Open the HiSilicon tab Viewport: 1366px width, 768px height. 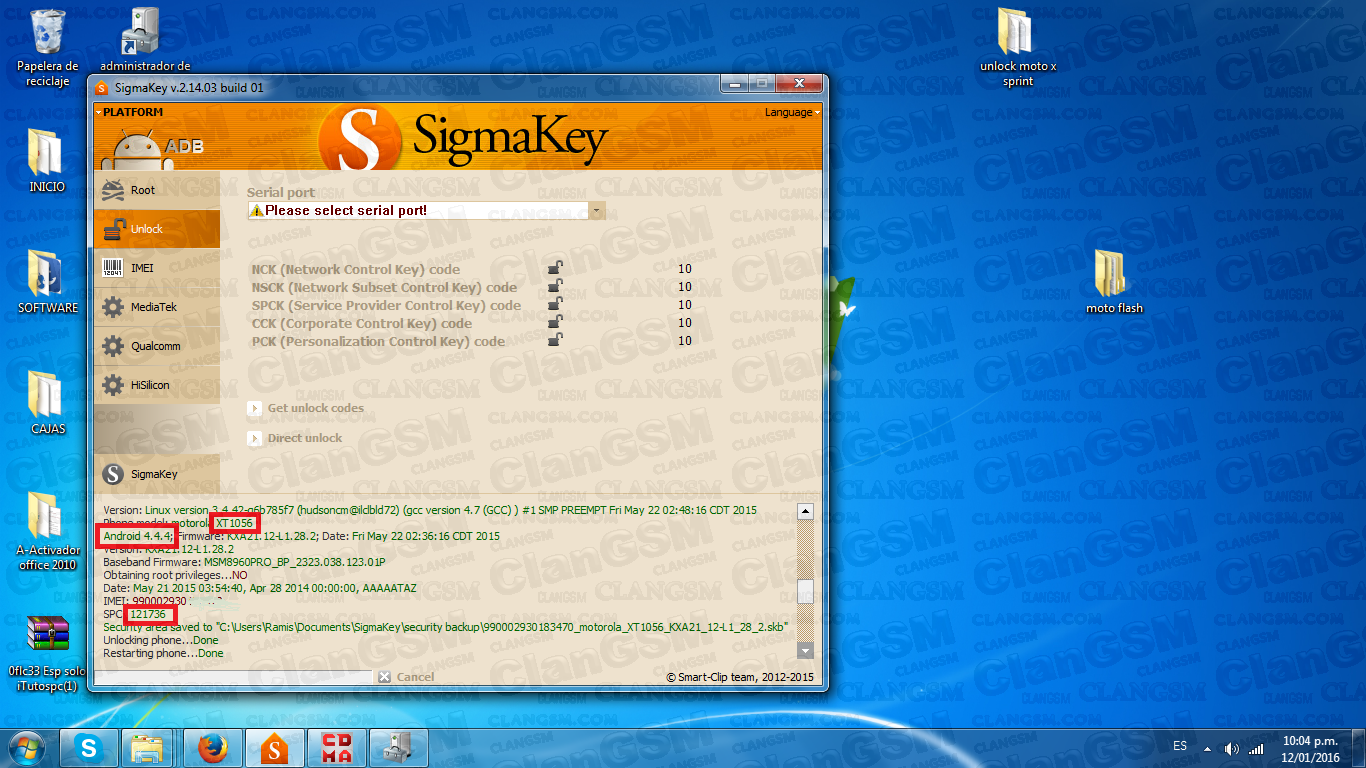[157, 385]
